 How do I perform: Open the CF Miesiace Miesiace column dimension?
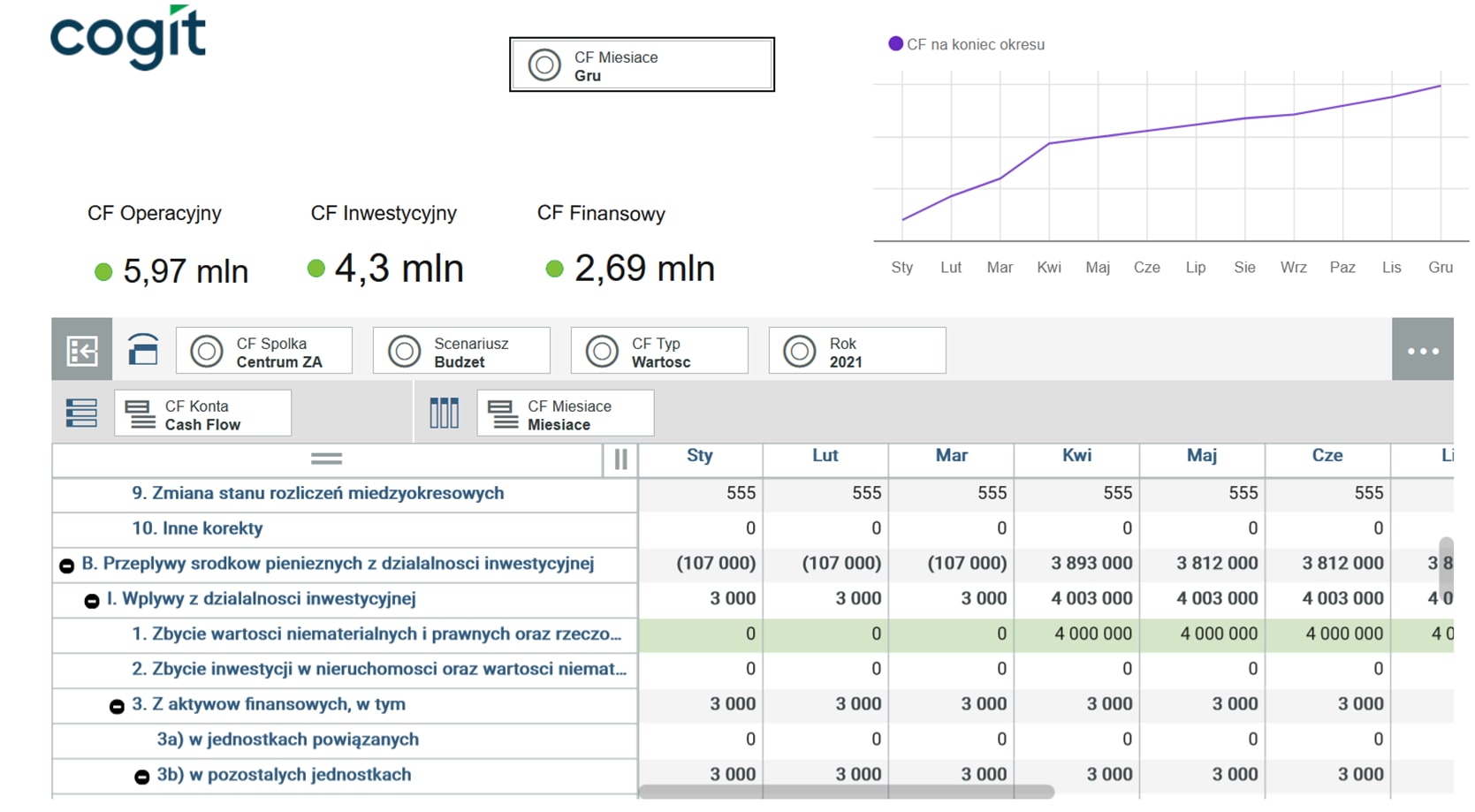coord(566,414)
